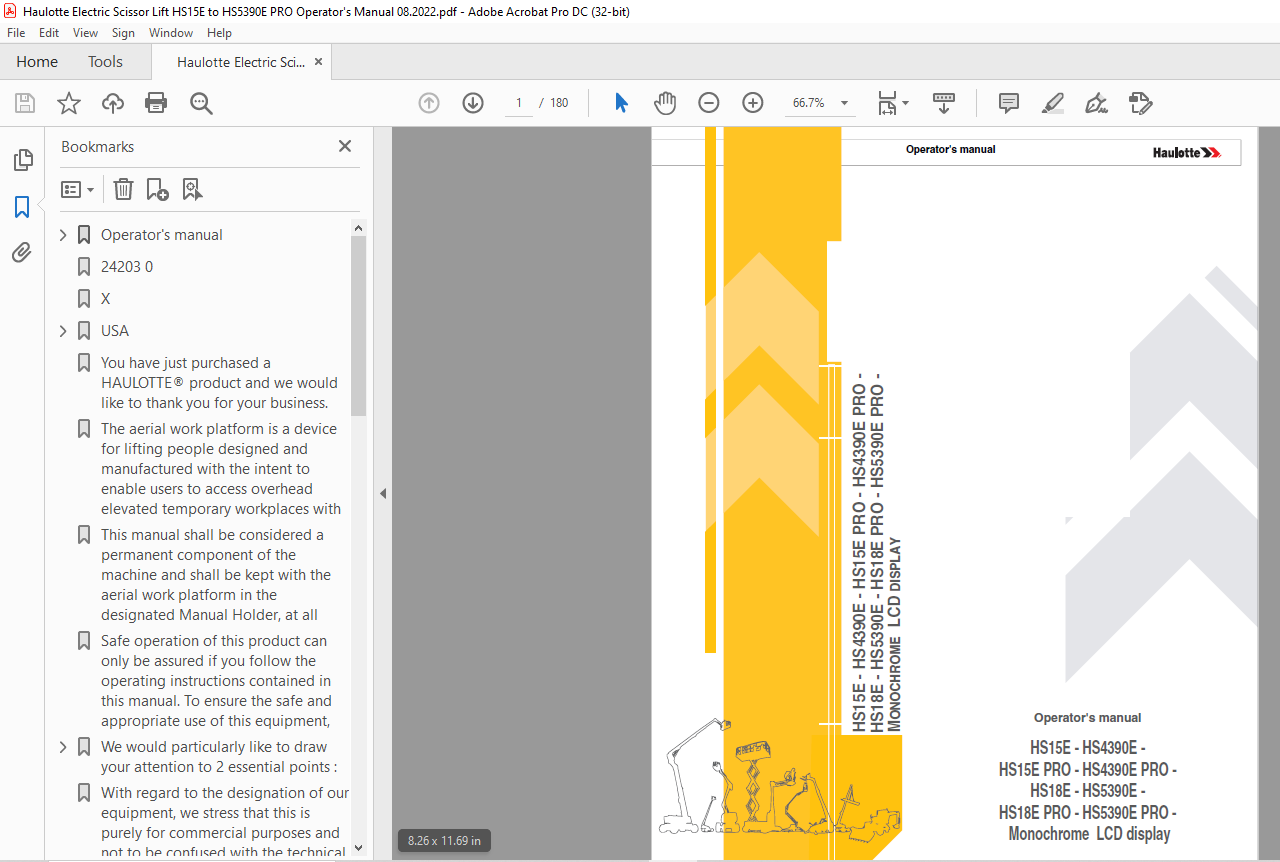The width and height of the screenshot is (1280, 862).
Task: Open 'With regard to the designation' bookmark
Action: [x=223, y=823]
